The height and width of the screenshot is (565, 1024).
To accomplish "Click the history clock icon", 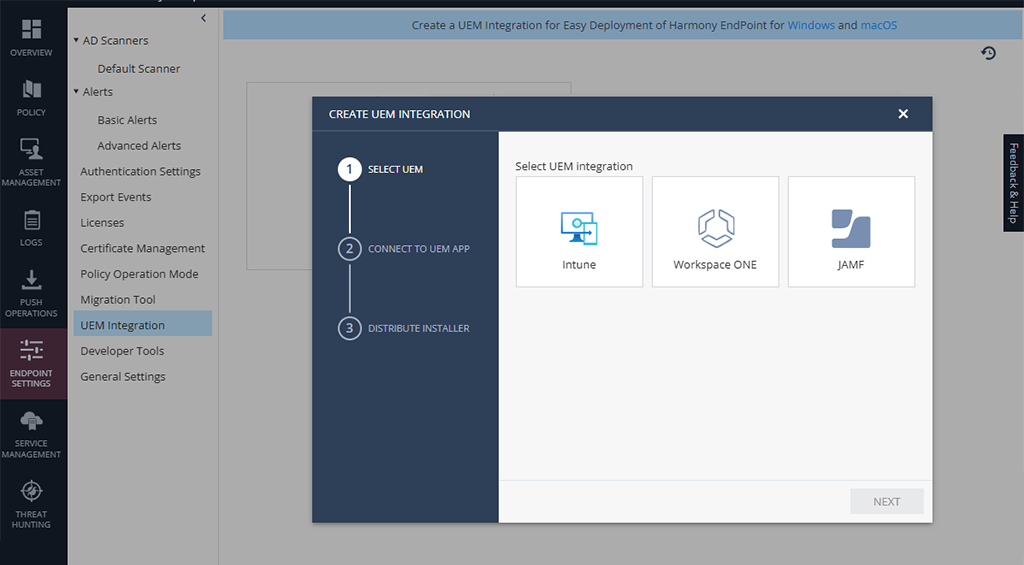I will [x=988, y=53].
